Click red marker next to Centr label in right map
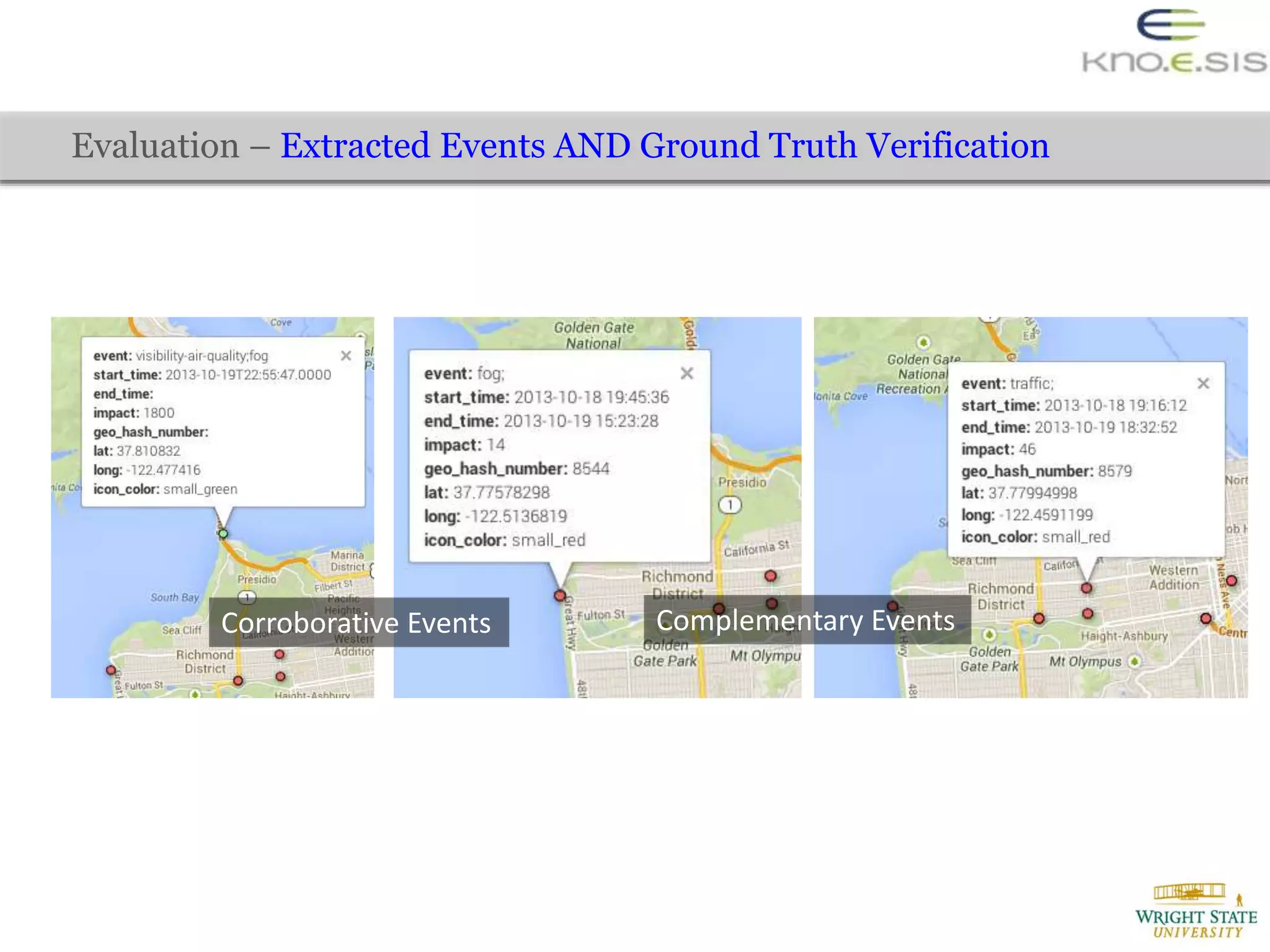 pyautogui.click(x=1206, y=619)
